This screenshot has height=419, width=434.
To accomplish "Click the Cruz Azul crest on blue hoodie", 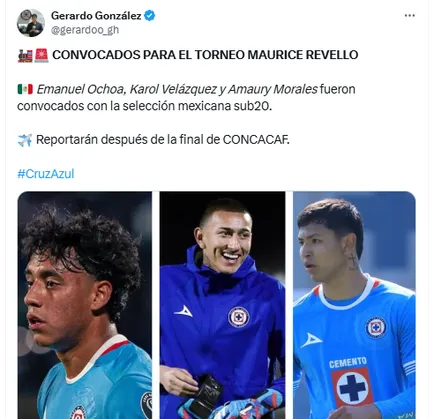I will [239, 317].
